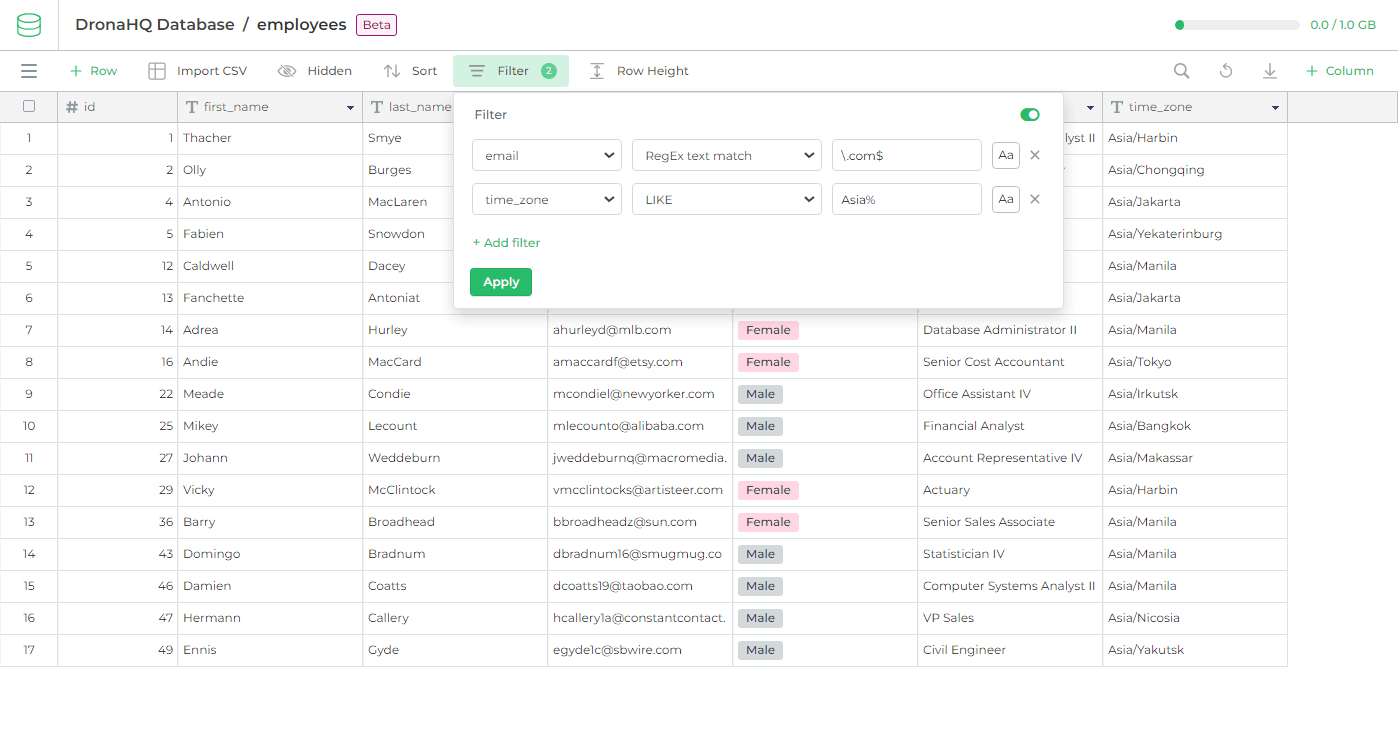Click the id column header
This screenshot has height=736, width=1398.
tap(118, 107)
